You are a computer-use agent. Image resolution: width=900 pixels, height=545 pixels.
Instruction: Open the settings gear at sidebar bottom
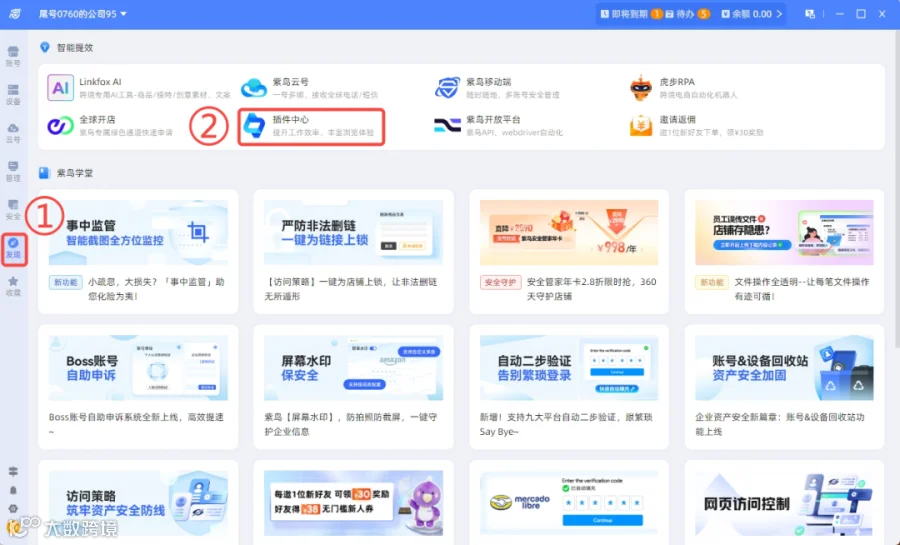click(x=13, y=509)
